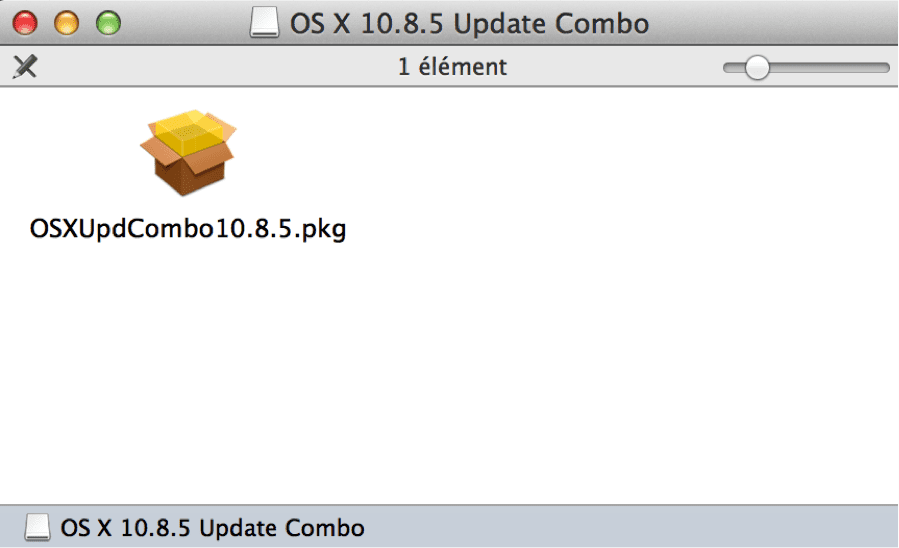Click the crossed-out pencil read-only icon

(24, 68)
